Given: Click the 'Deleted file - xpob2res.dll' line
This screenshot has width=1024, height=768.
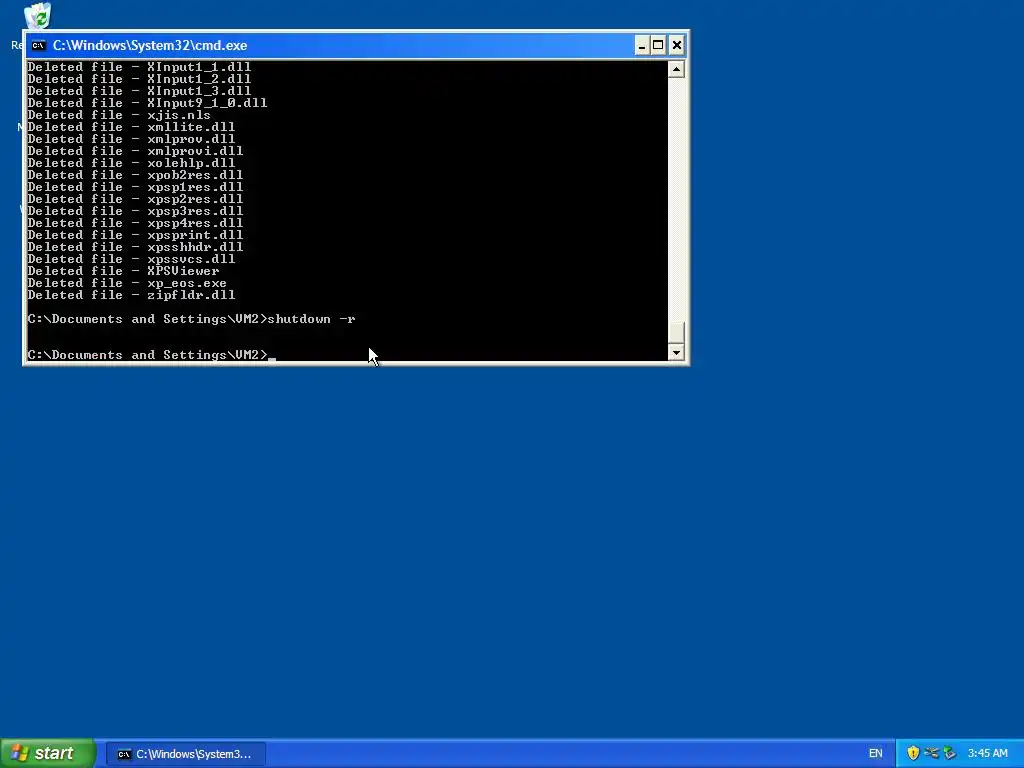Looking at the screenshot, I should pos(135,175).
